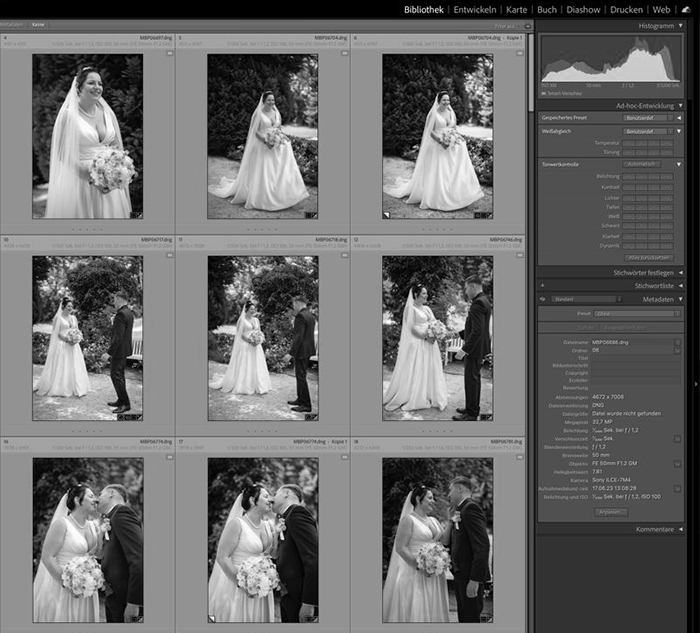700x633 pixels.
Task: Click the plus icon beside Stichwortliste
Action: pos(543,285)
